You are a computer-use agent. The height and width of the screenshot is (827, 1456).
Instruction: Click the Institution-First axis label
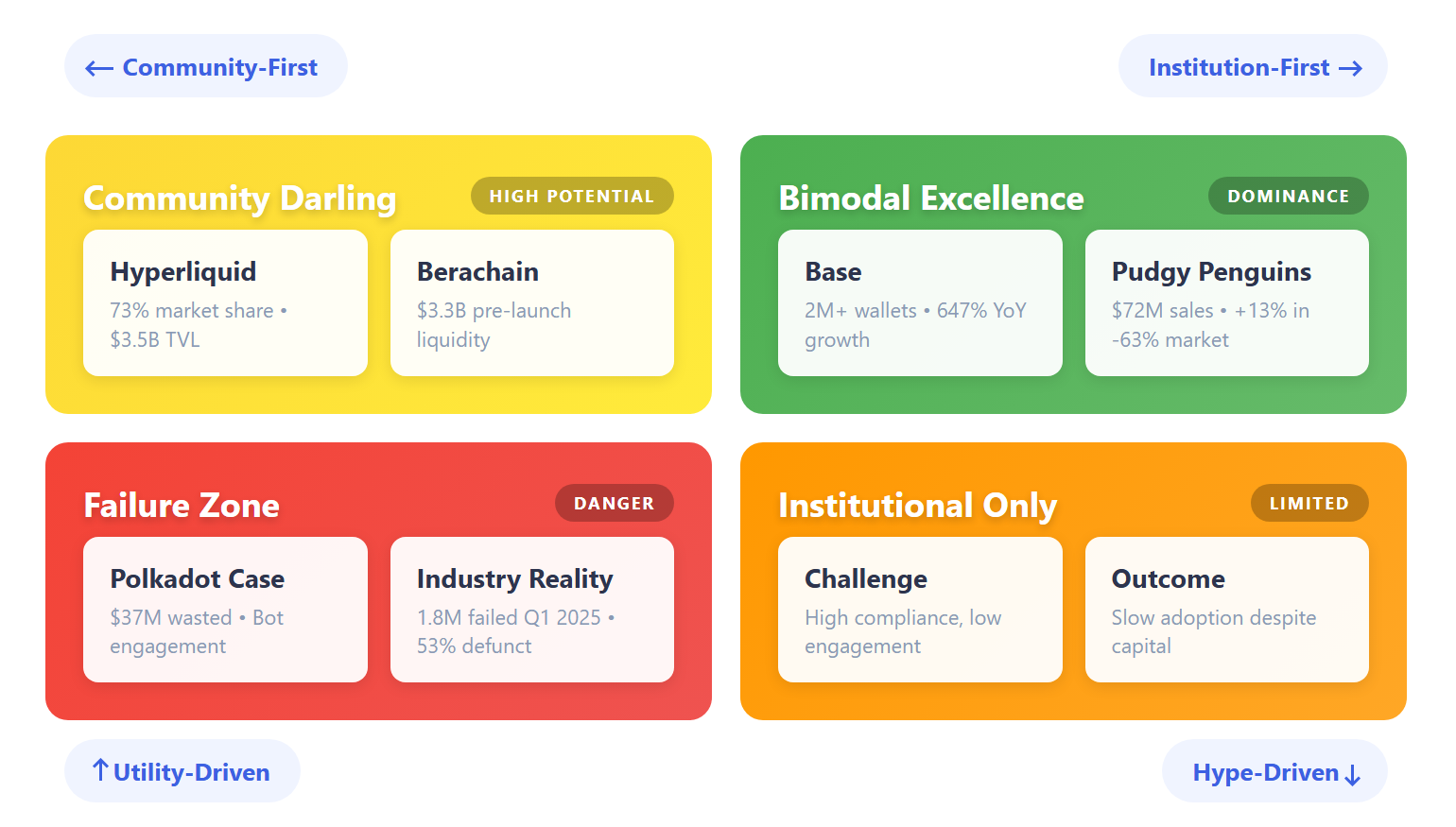(1253, 67)
